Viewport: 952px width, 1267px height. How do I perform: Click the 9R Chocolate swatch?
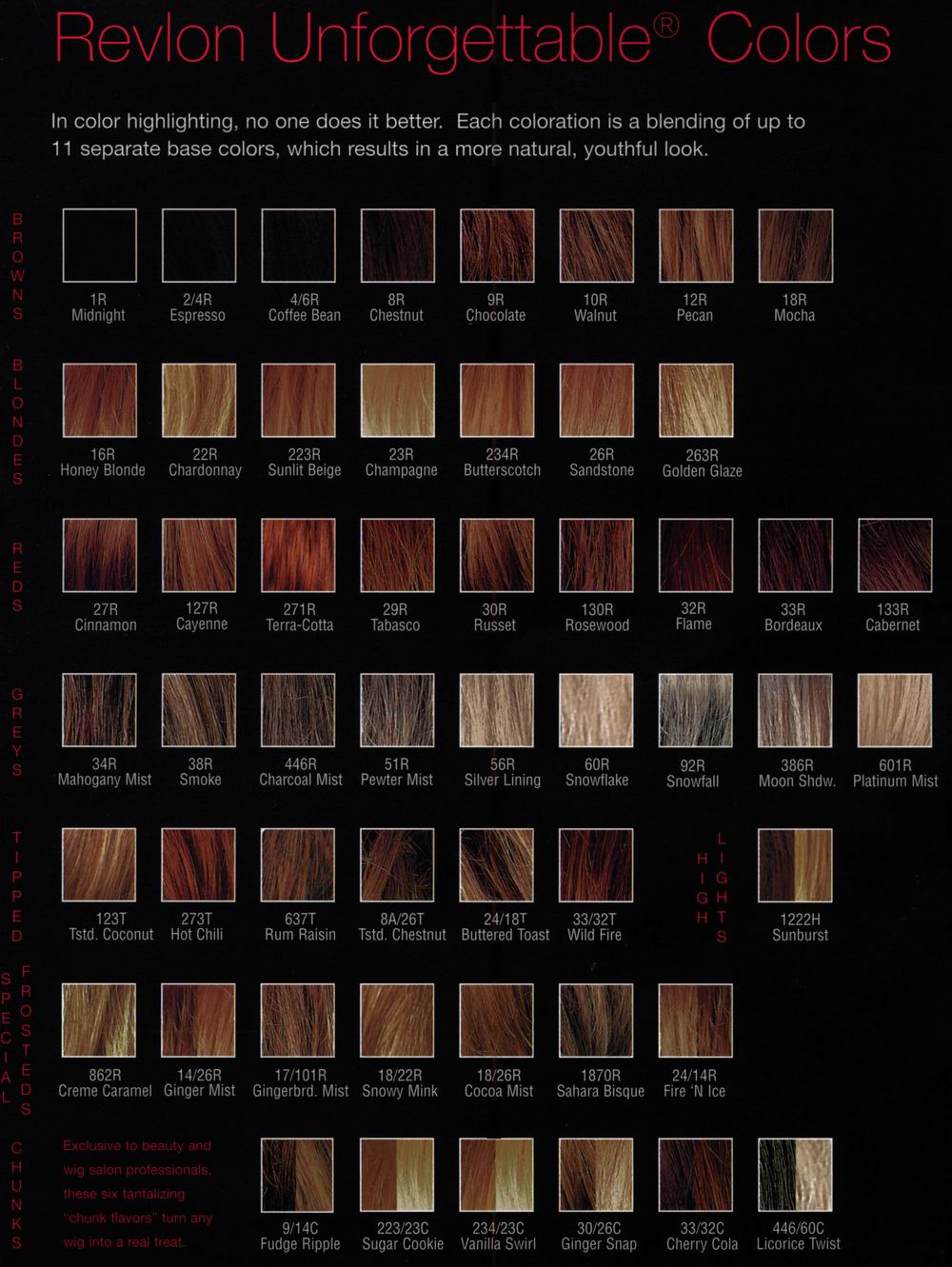coord(497,246)
